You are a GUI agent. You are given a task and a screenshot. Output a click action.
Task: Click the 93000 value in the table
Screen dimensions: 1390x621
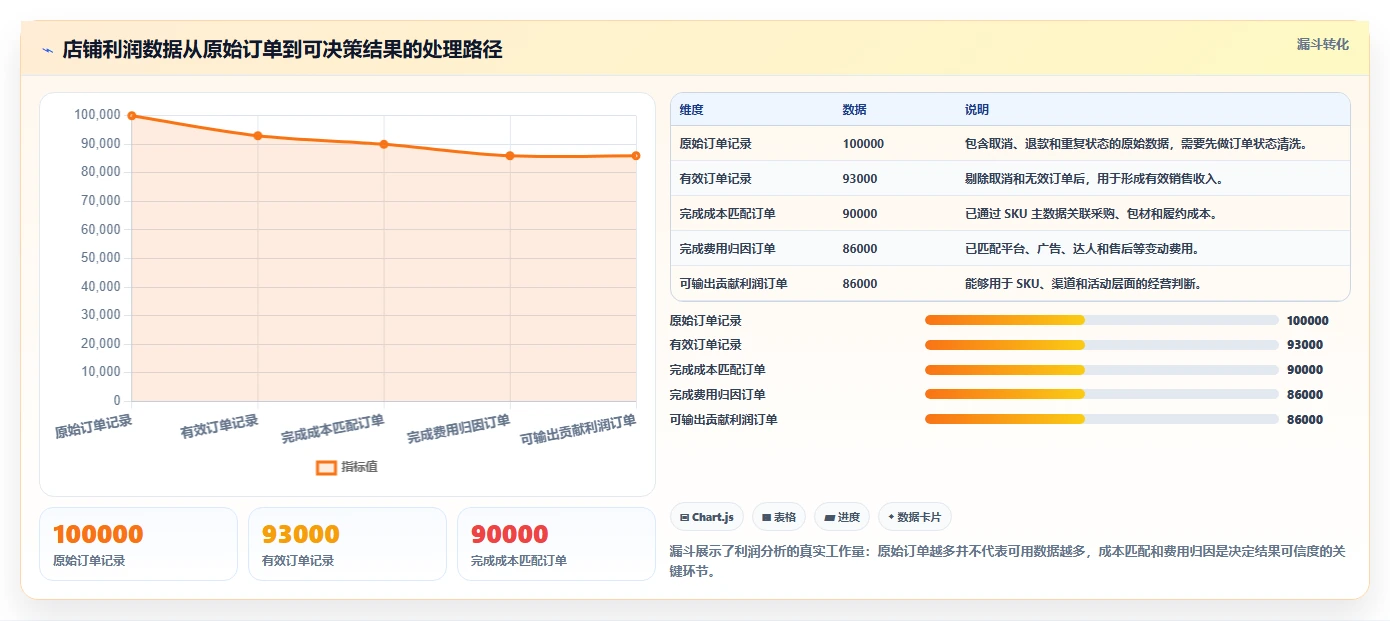point(860,179)
